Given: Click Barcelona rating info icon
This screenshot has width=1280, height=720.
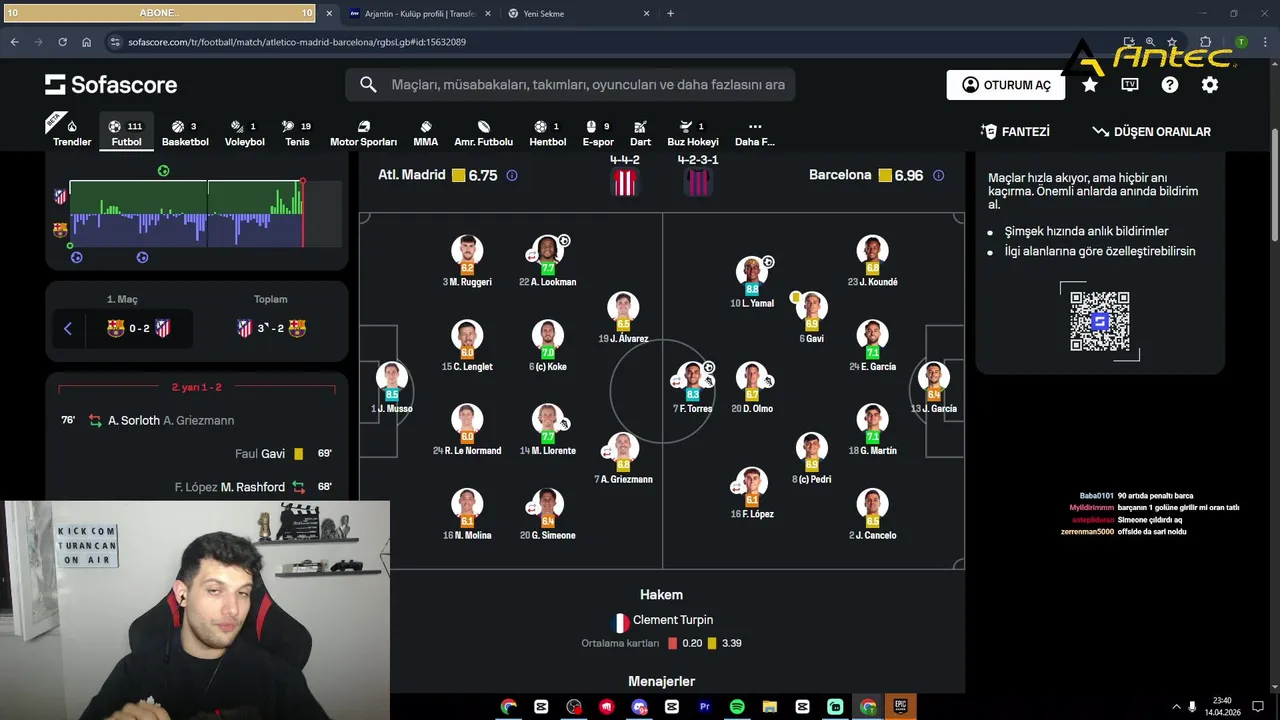Looking at the screenshot, I should pyautogui.click(x=938, y=175).
